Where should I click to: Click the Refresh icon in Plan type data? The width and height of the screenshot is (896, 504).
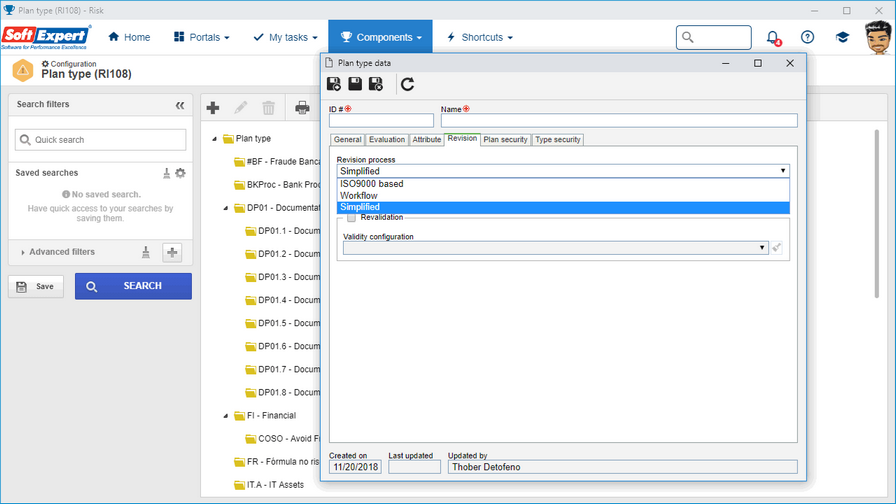tap(407, 85)
